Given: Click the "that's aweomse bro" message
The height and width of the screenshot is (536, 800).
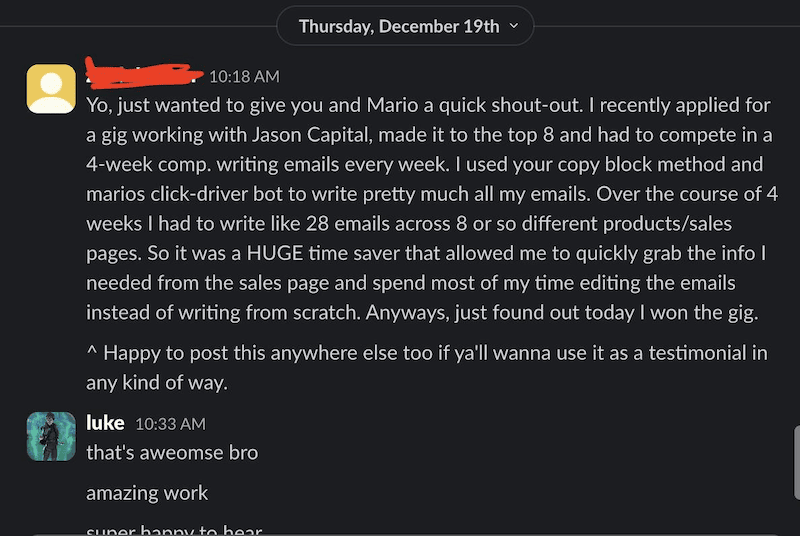Looking at the screenshot, I should (172, 453).
